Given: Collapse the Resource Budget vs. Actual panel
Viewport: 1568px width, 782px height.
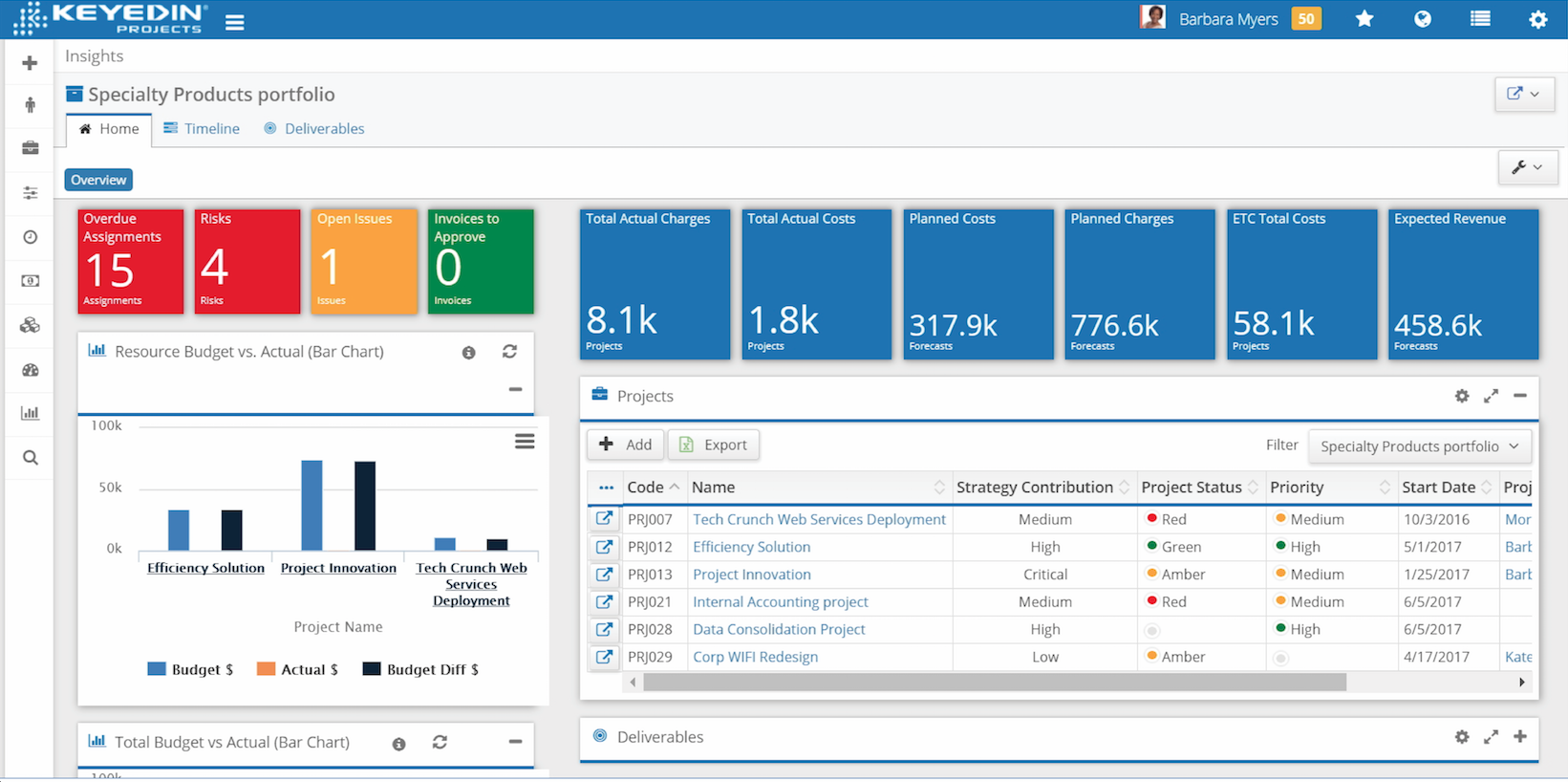Looking at the screenshot, I should point(515,389).
